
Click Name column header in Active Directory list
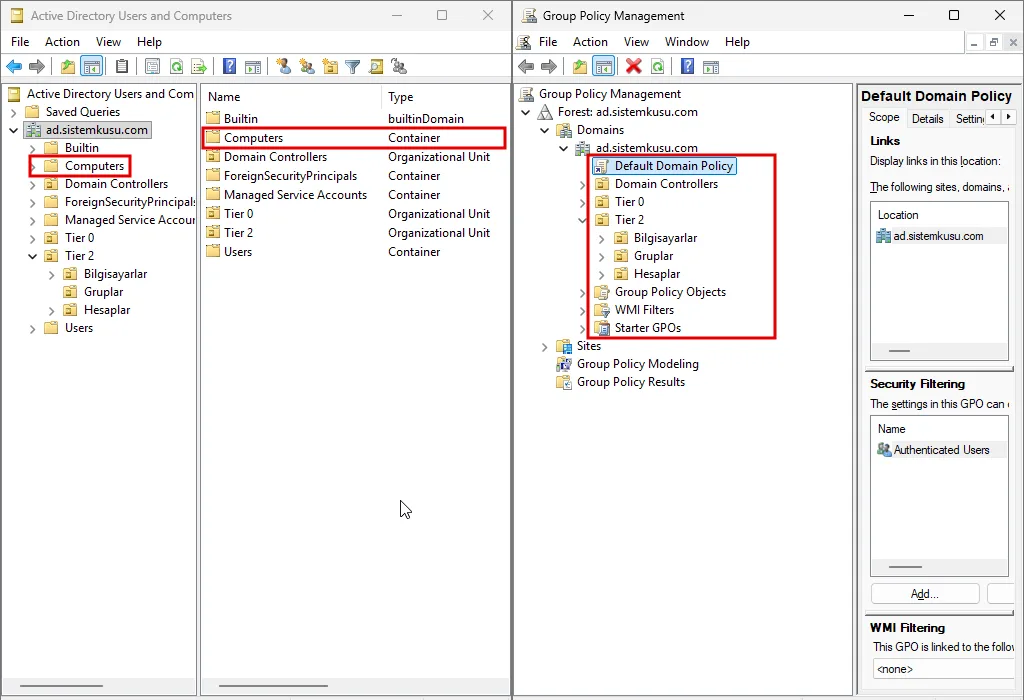pyautogui.click(x=291, y=97)
